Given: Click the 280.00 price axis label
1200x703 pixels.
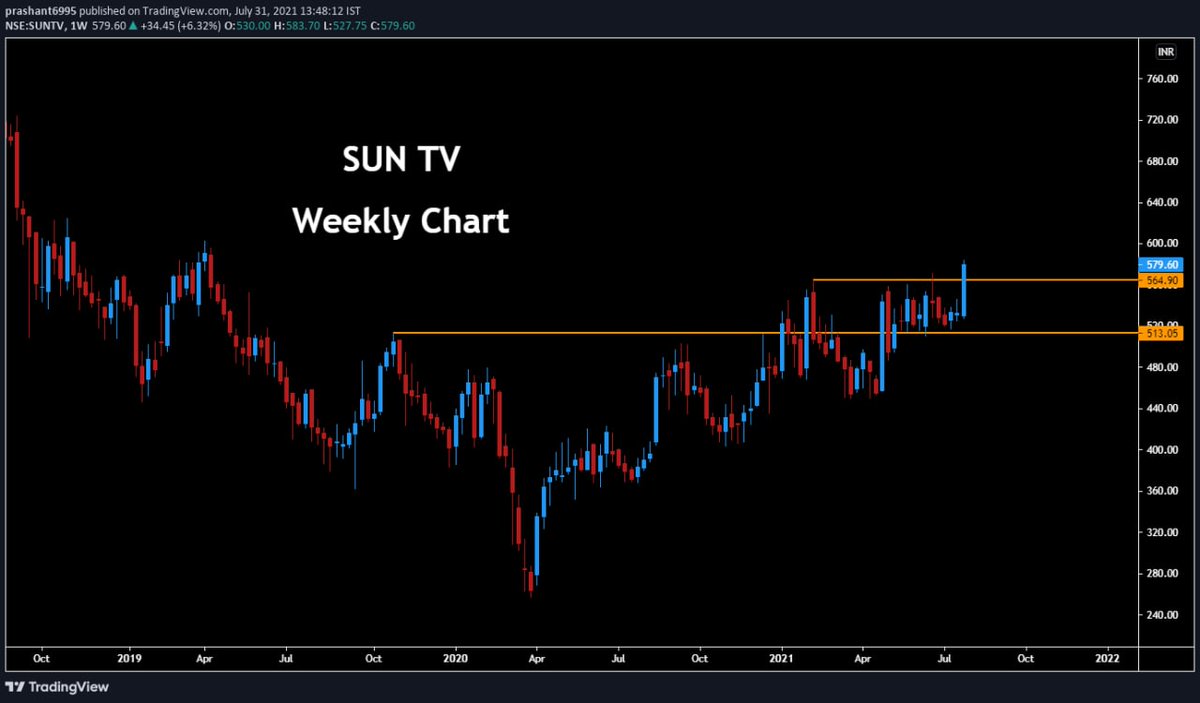Looking at the screenshot, I should [1160, 574].
